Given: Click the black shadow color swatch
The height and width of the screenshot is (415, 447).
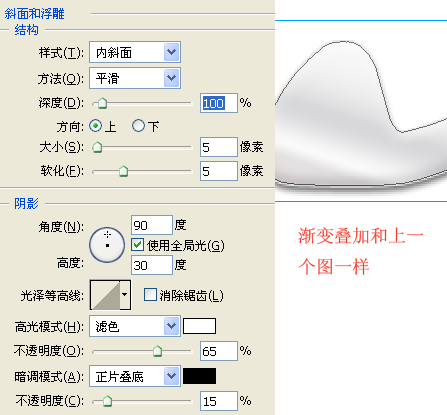Looking at the screenshot, I should [199, 376].
